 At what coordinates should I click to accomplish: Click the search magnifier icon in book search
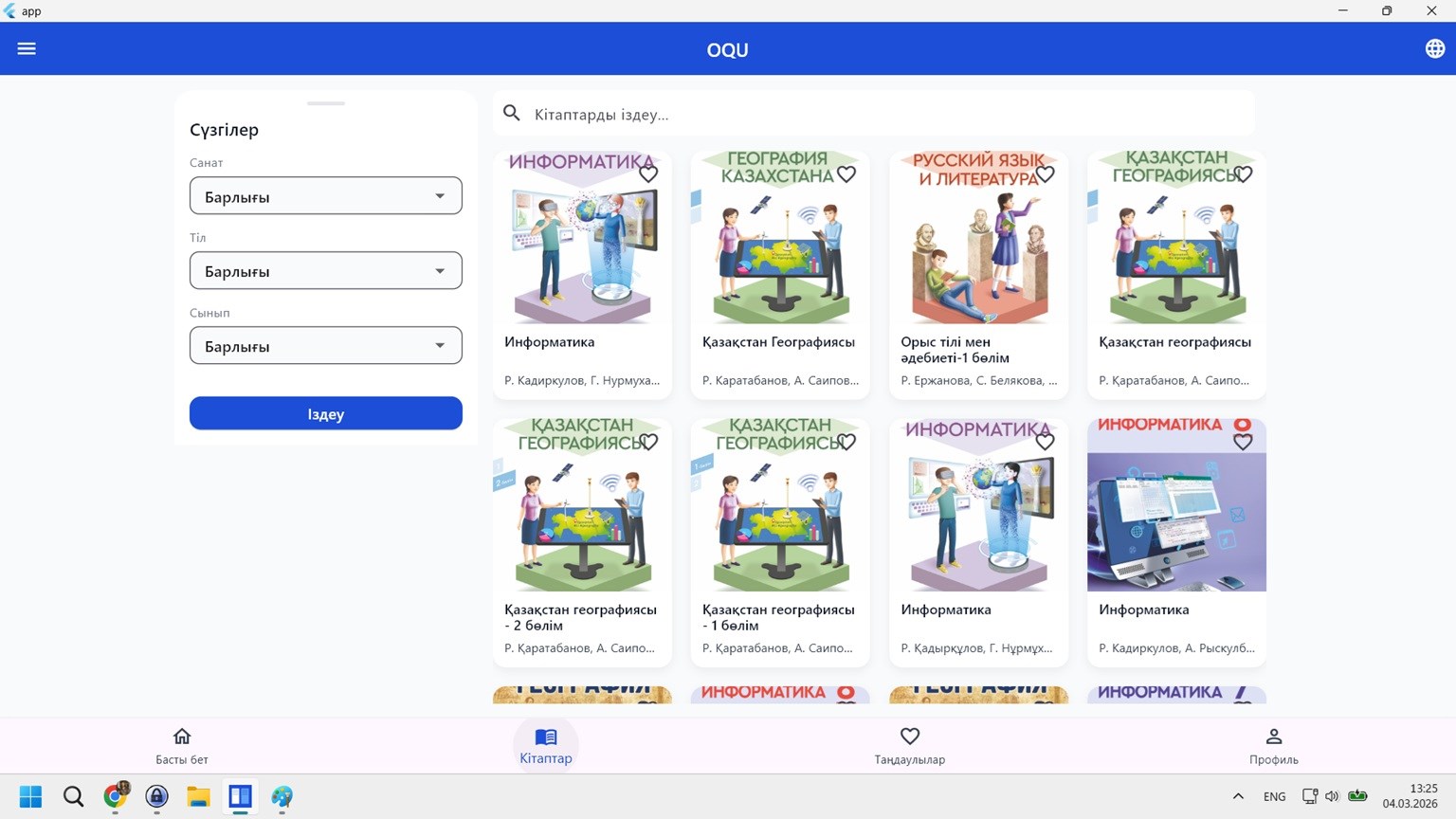(x=512, y=114)
